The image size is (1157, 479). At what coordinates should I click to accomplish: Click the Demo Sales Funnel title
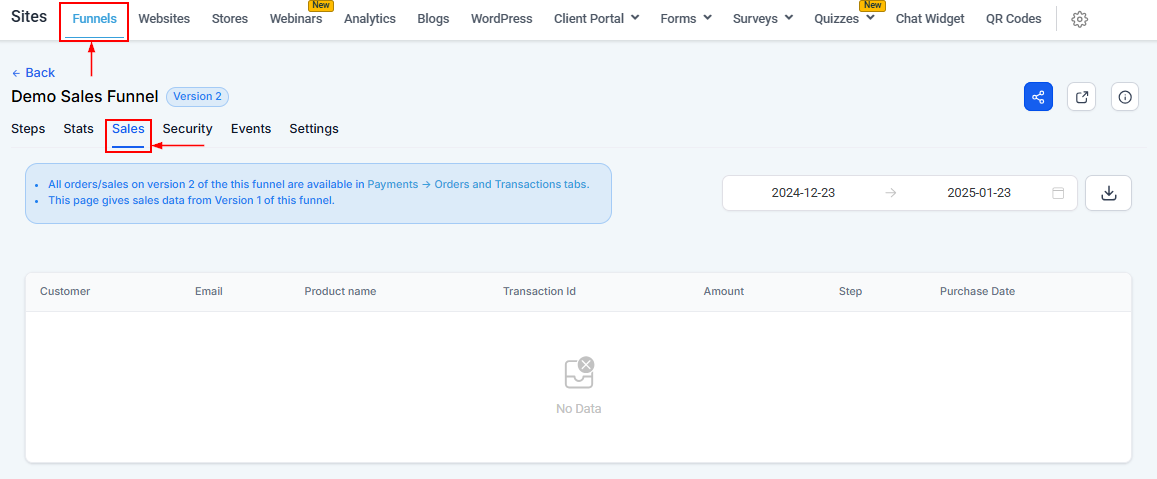(x=85, y=97)
